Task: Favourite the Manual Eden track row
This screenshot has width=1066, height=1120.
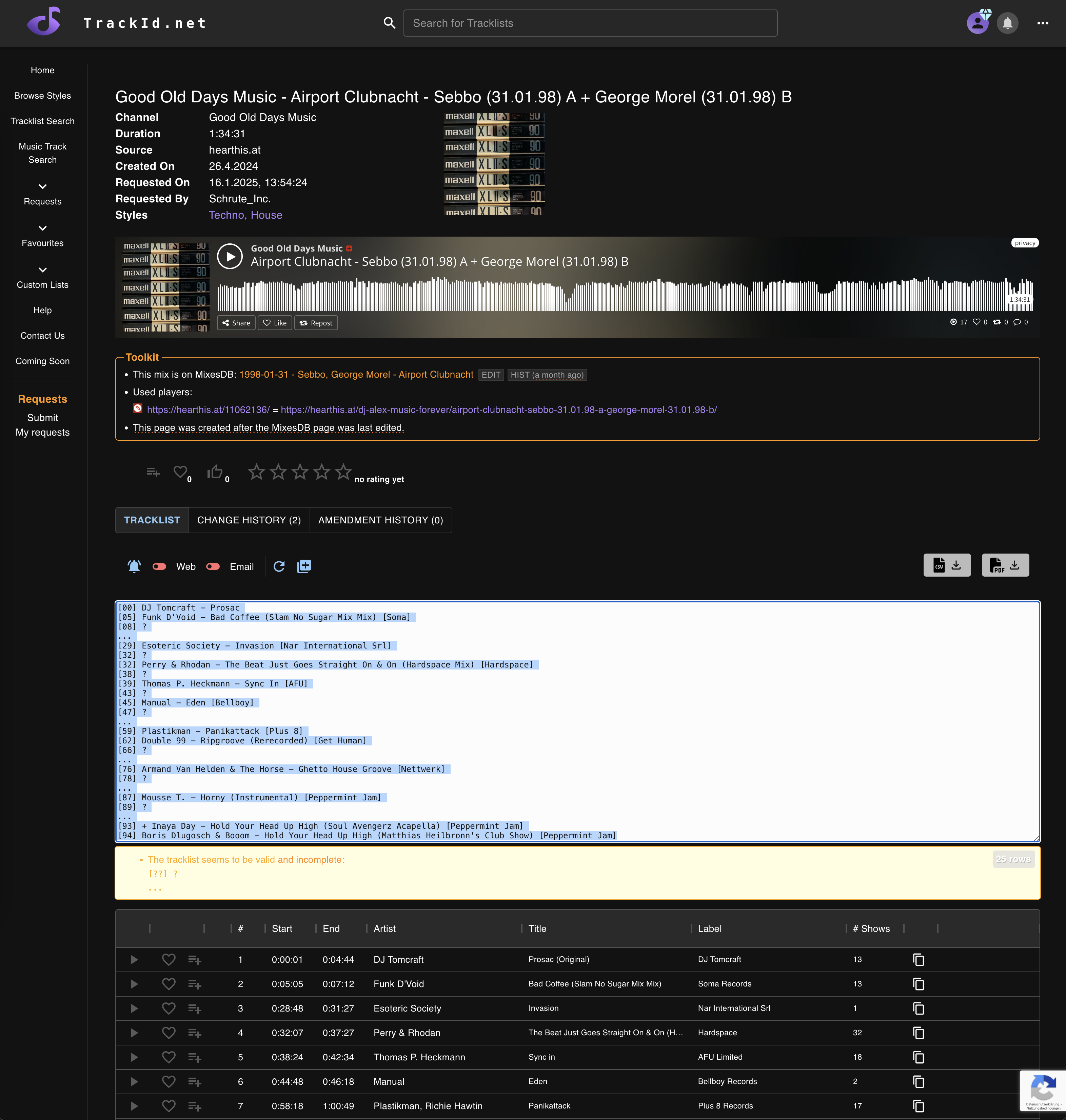Action: point(169,1081)
